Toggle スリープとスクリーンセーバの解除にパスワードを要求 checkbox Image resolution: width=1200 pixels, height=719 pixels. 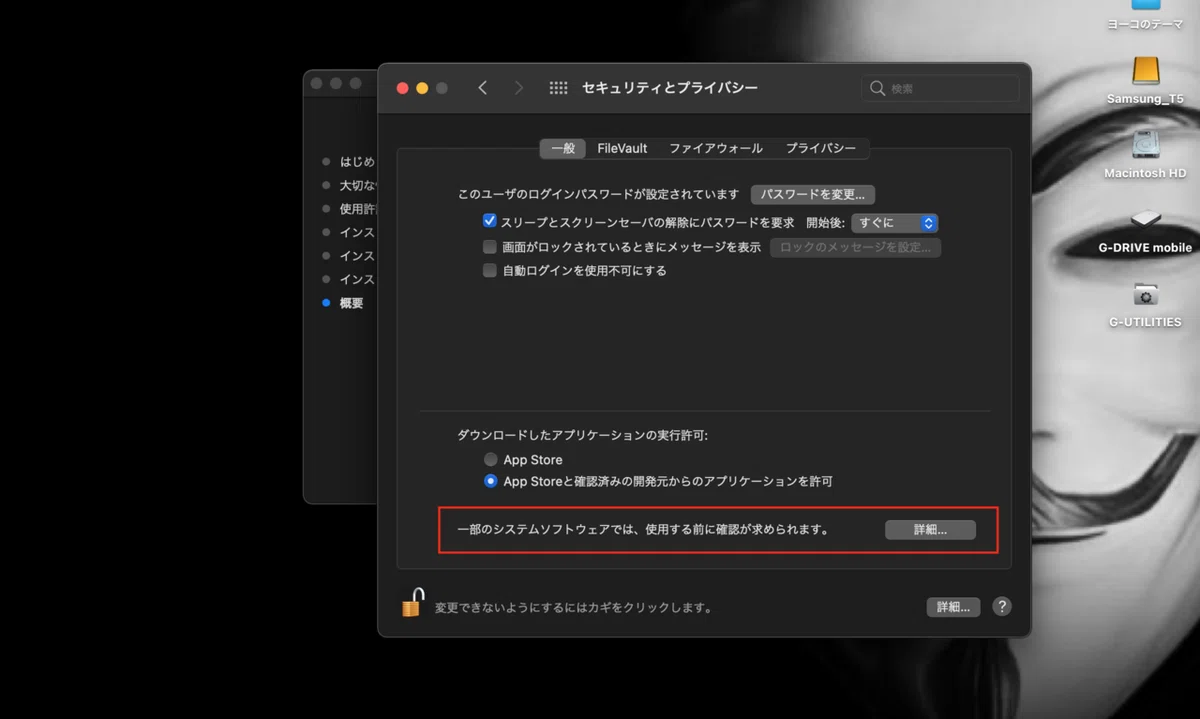(490, 222)
